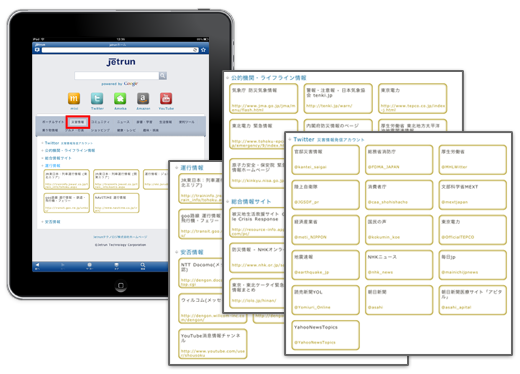520x374 pixels.
Task: Expand the 公的機関・ライフライン情報 section on iPad
Action: pos(69,151)
